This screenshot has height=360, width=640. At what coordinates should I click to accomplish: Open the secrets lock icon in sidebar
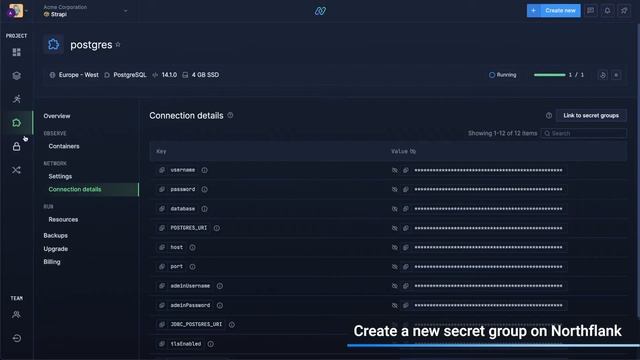(x=16, y=147)
